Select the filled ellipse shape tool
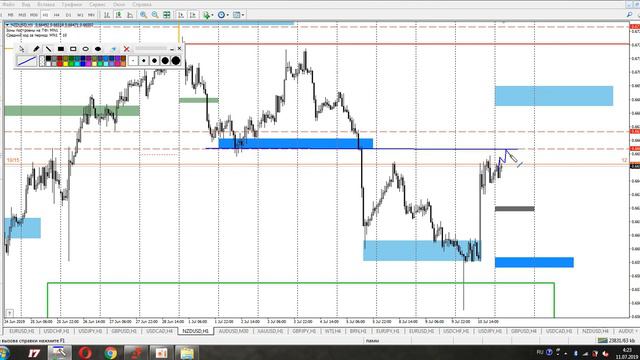This screenshot has width=640, height=360. 98,49
